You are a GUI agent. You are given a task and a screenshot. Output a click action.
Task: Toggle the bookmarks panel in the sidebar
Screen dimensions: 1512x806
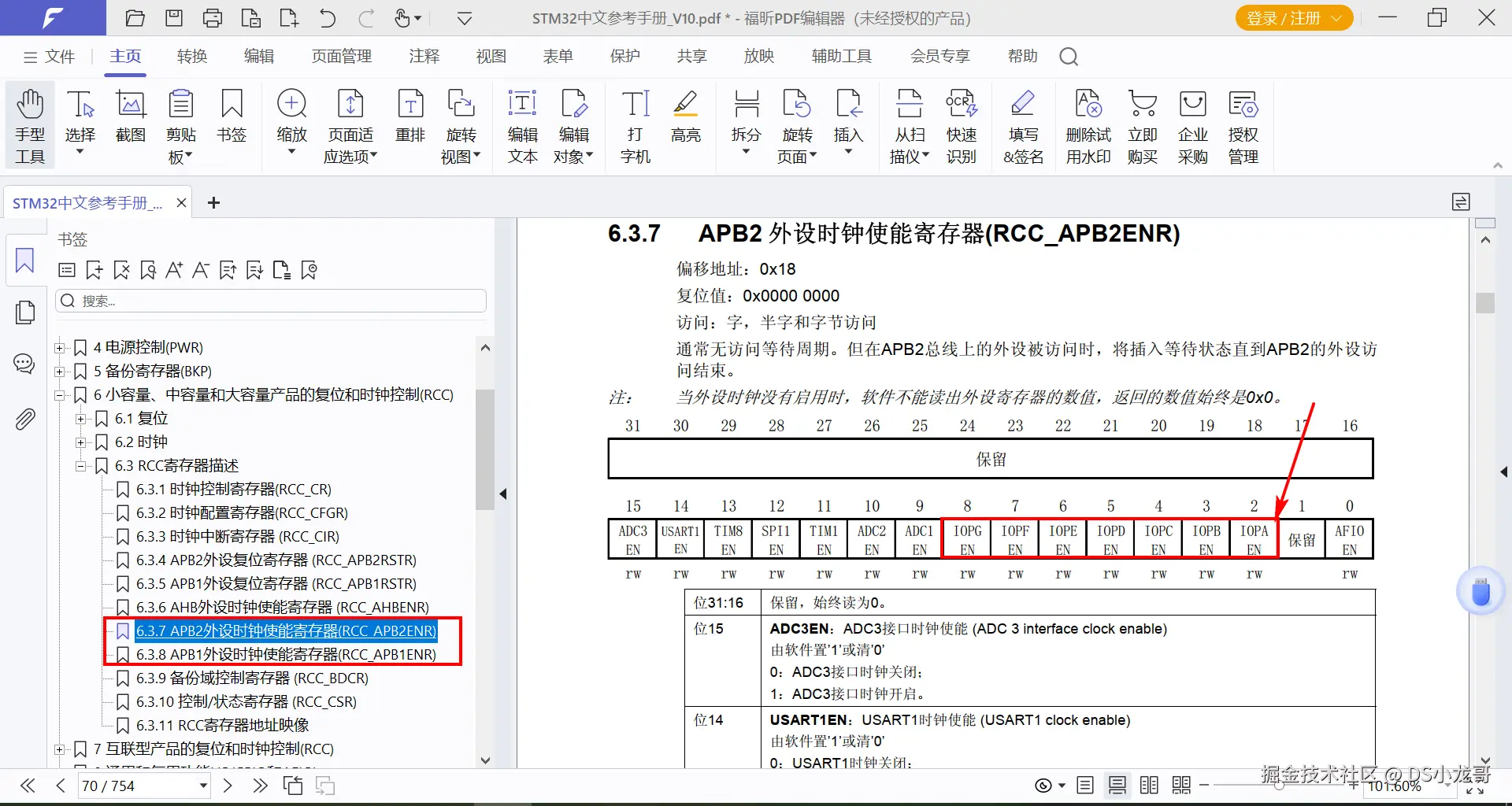(25, 261)
